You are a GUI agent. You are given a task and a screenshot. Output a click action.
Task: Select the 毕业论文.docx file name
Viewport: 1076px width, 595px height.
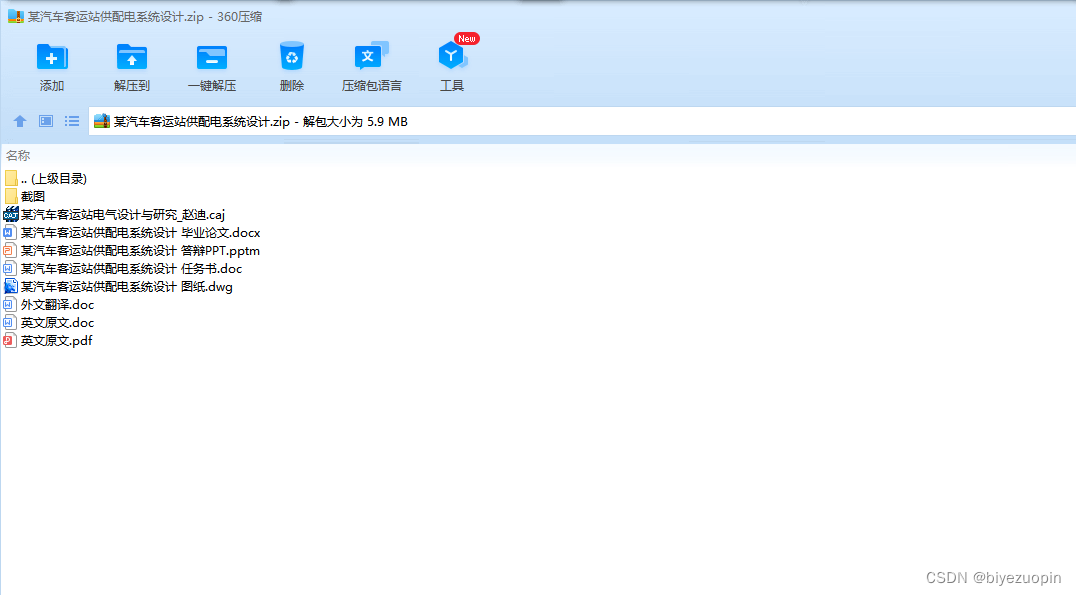(141, 233)
